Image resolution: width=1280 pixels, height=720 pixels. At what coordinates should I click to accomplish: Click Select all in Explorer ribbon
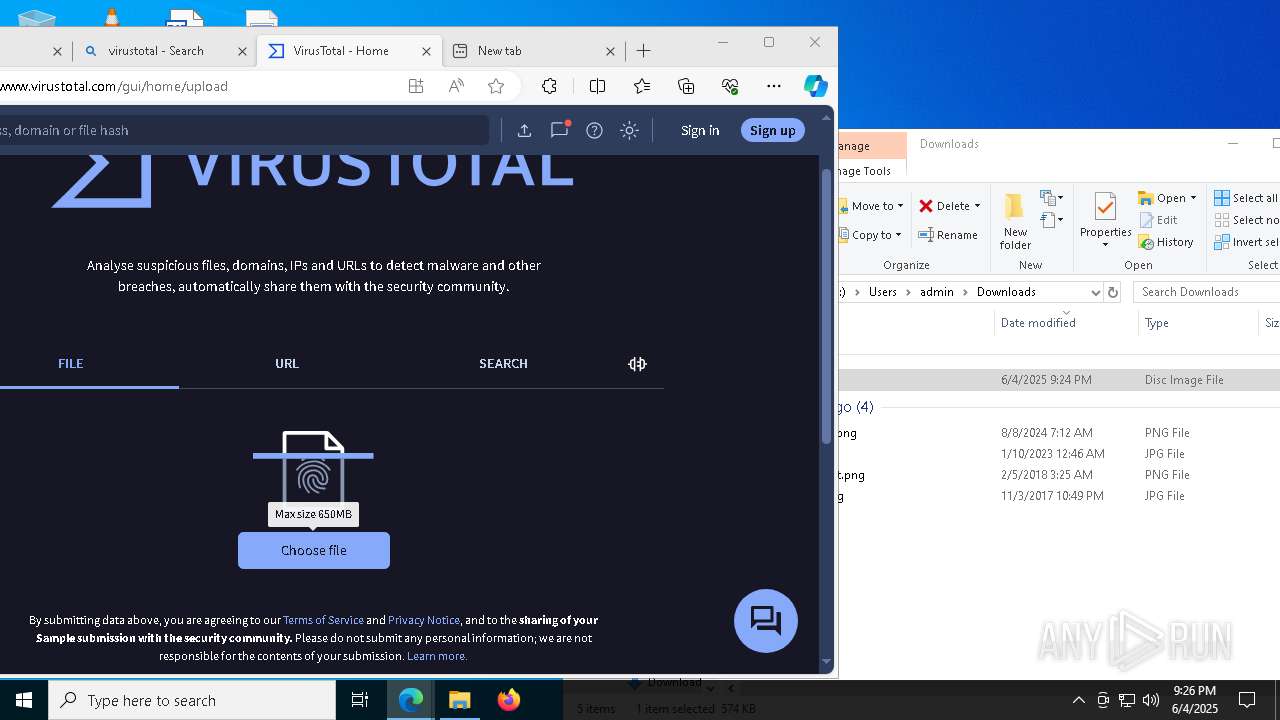(x=1246, y=198)
